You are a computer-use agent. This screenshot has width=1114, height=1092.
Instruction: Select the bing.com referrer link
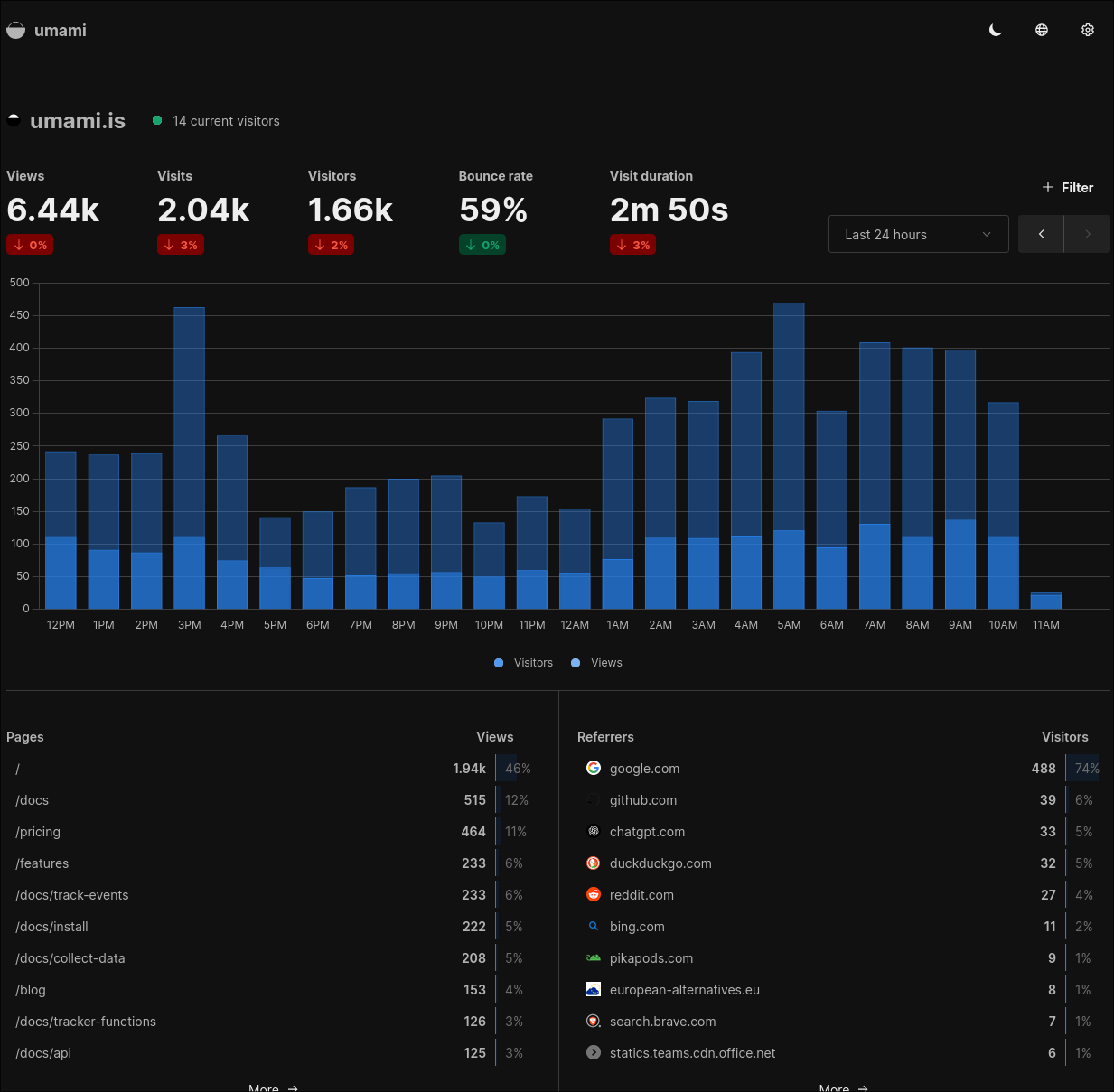click(637, 927)
